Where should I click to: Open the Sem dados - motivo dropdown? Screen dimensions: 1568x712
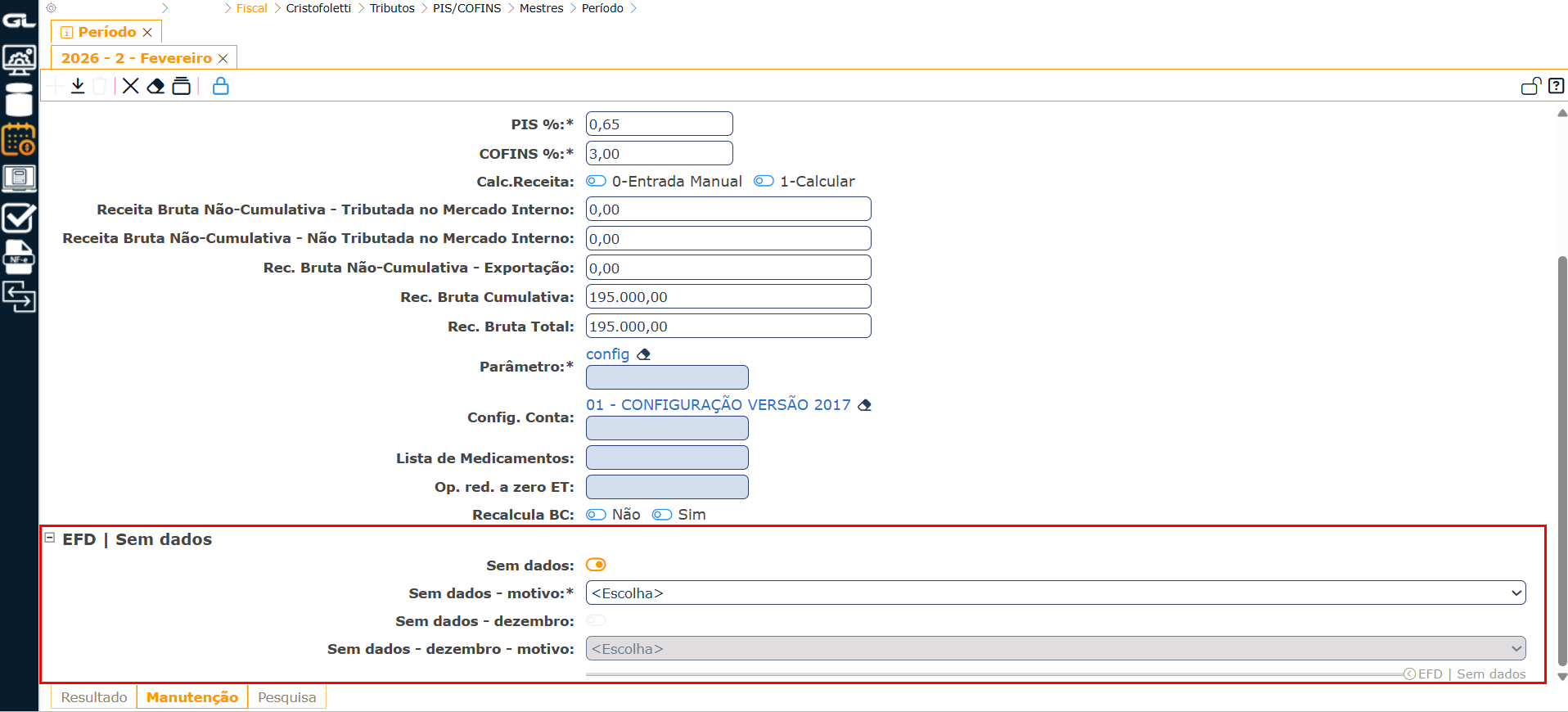click(1055, 593)
